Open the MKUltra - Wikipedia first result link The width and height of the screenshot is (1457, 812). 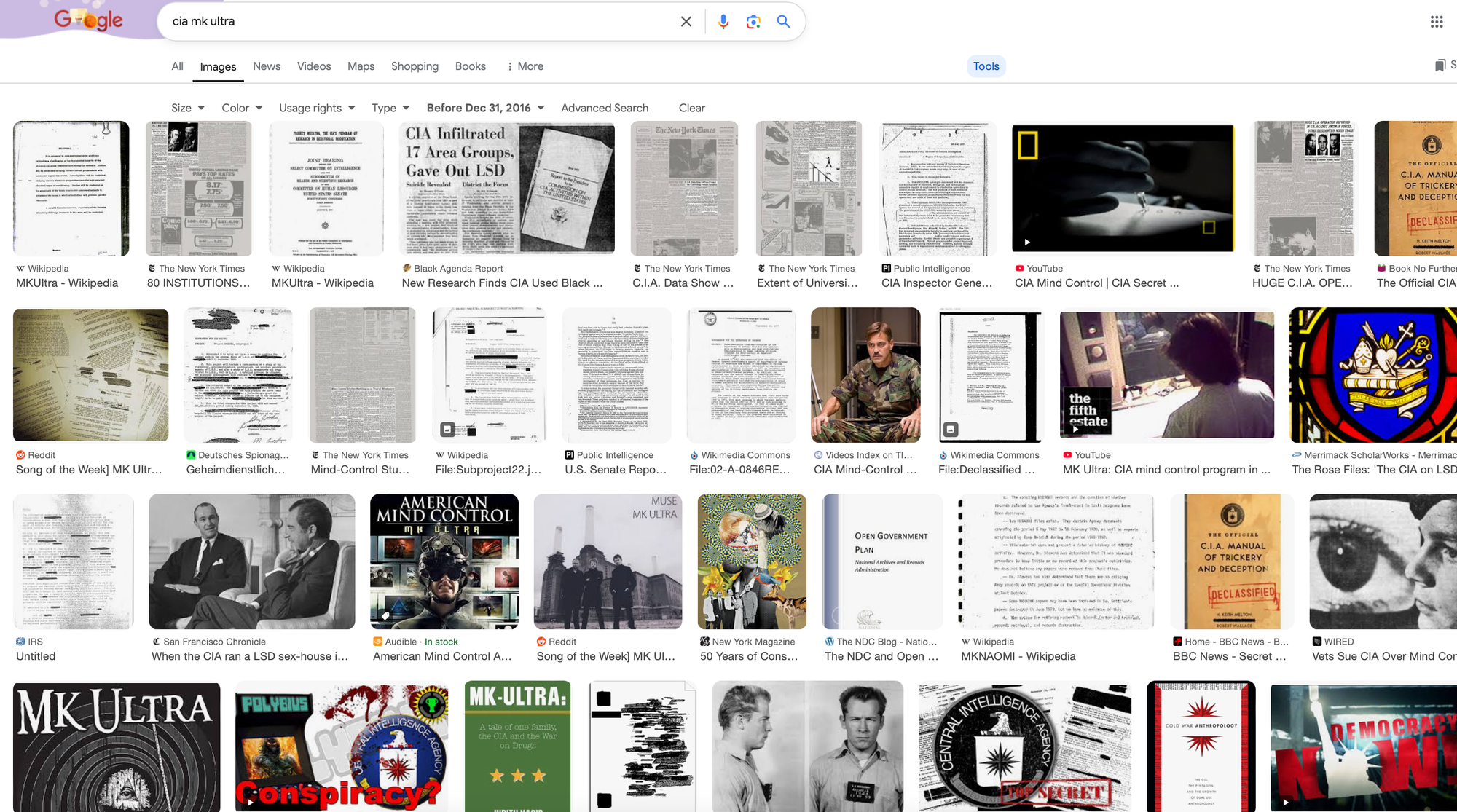click(x=67, y=283)
